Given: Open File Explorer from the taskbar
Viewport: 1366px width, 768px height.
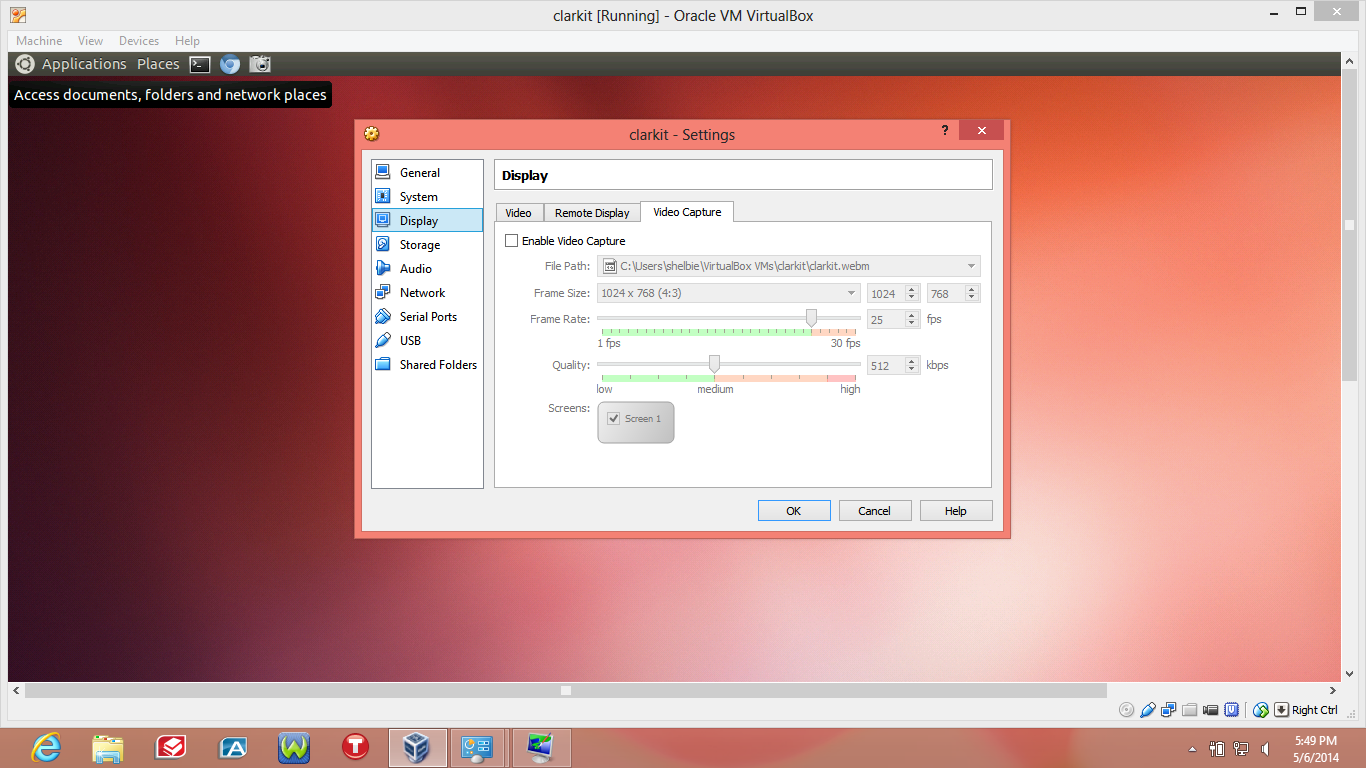Looking at the screenshot, I should pos(108,747).
